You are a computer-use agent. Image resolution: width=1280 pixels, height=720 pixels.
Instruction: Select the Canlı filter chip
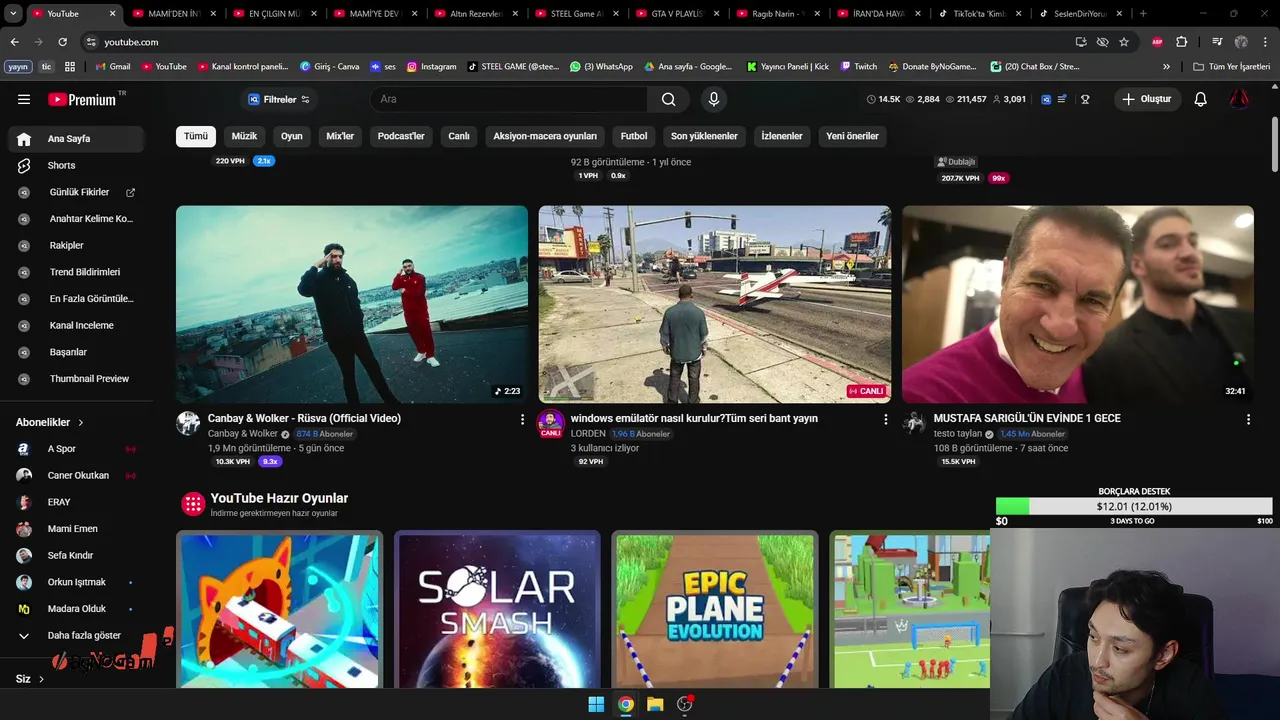coord(459,136)
